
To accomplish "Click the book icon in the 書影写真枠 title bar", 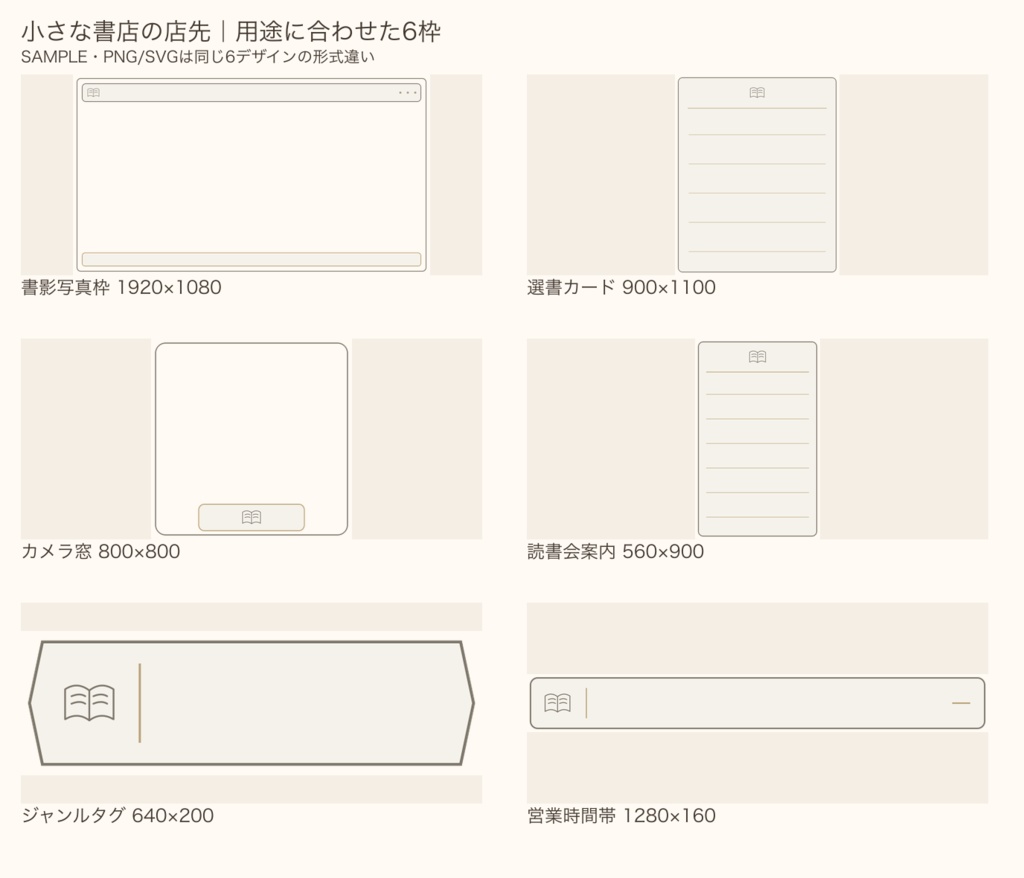I will (x=93, y=93).
